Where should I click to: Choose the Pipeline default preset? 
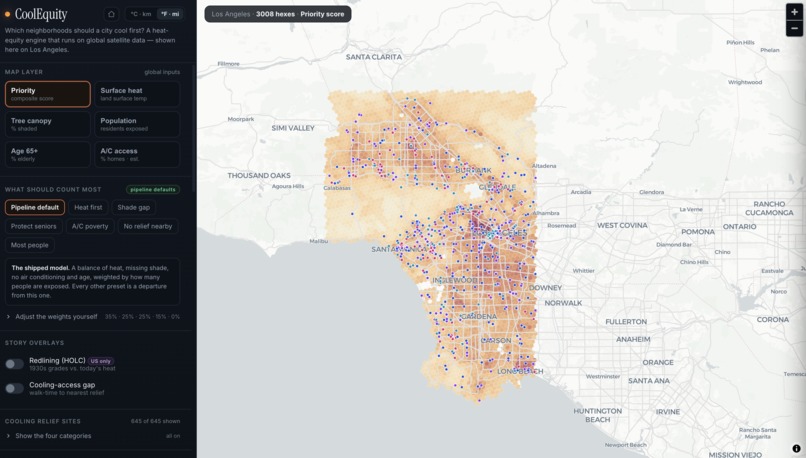[35, 207]
